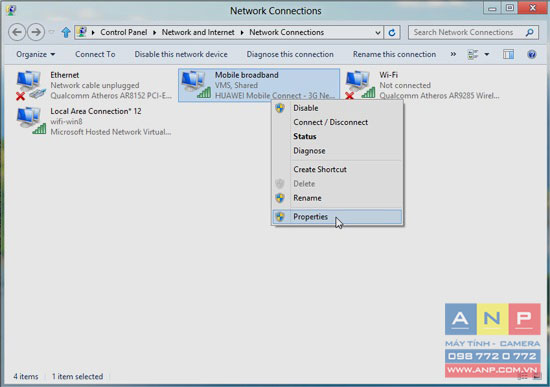This screenshot has width=550, height=387.
Task: Expand arrow after Network and Internet breadcrumb
Action: click(242, 33)
